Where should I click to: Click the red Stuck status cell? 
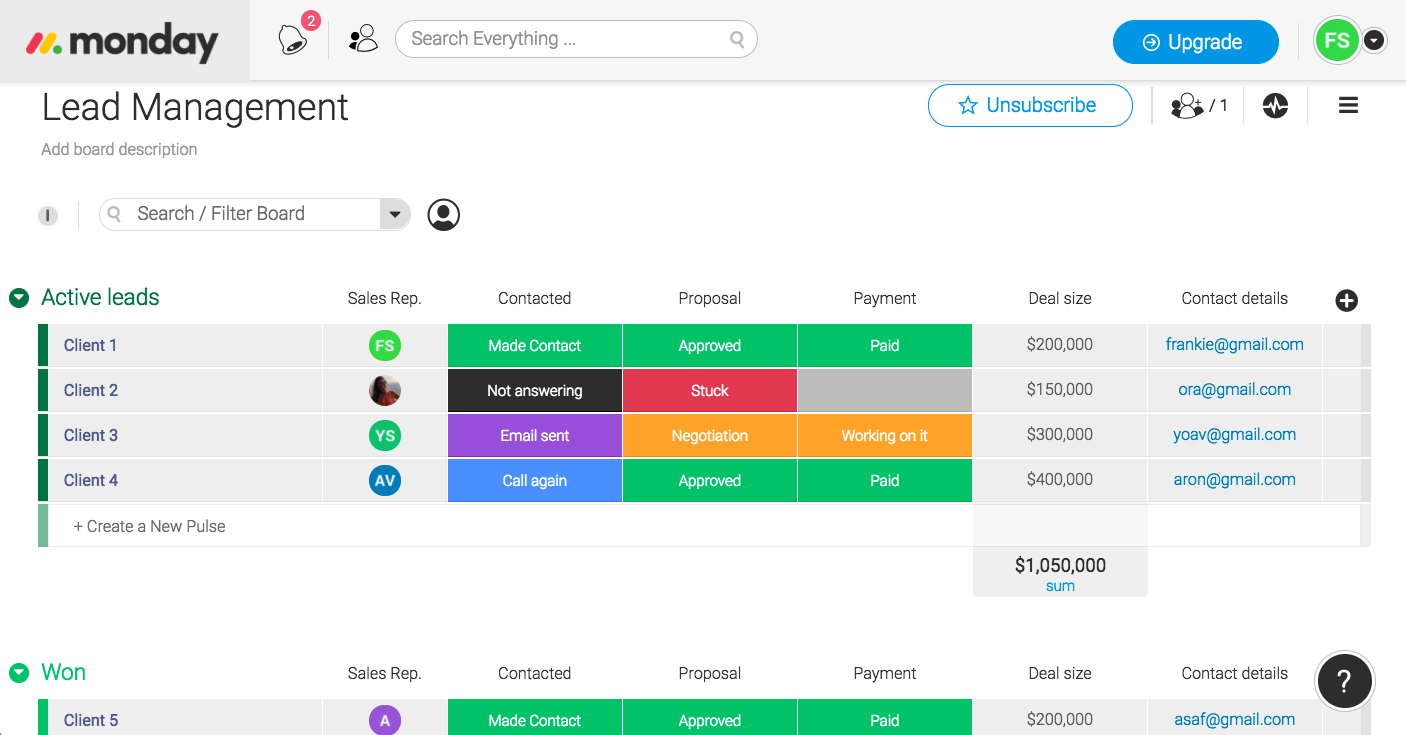[x=709, y=391]
